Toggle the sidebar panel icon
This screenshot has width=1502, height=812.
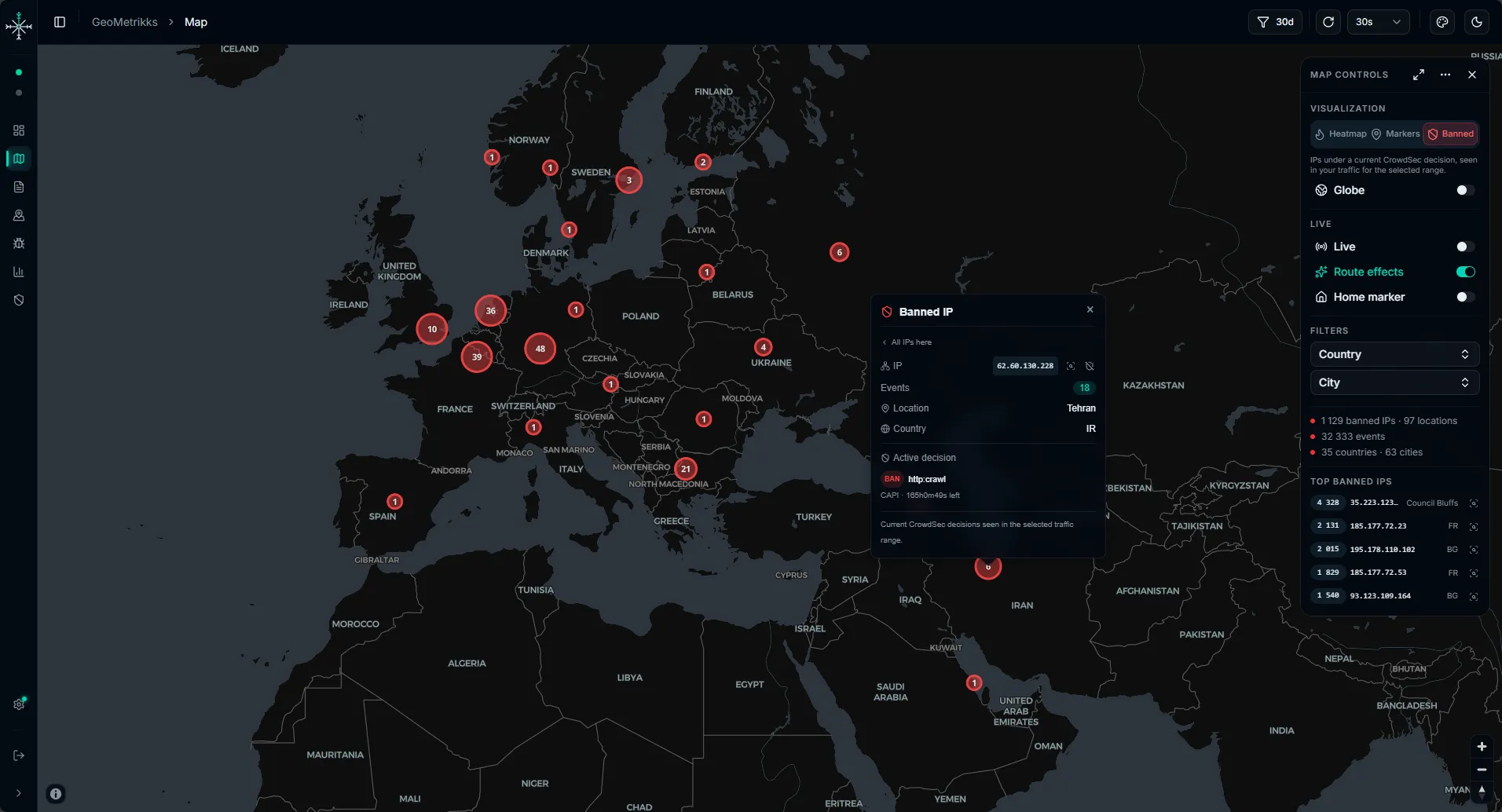click(60, 22)
